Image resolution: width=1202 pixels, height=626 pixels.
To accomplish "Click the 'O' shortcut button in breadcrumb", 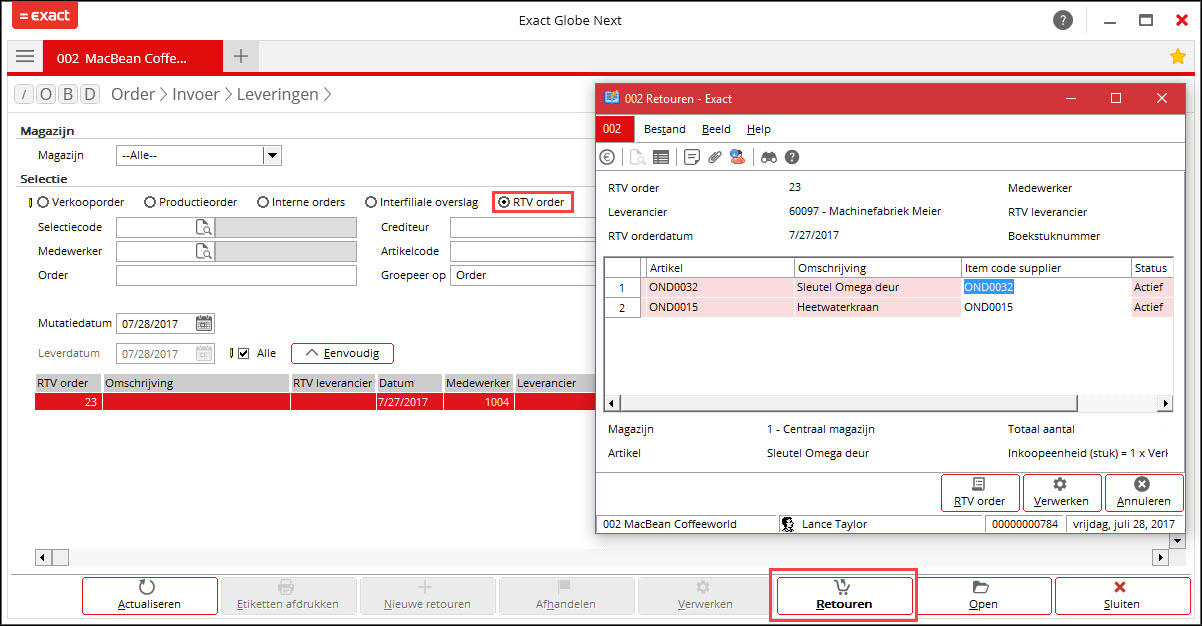I will click(x=47, y=95).
